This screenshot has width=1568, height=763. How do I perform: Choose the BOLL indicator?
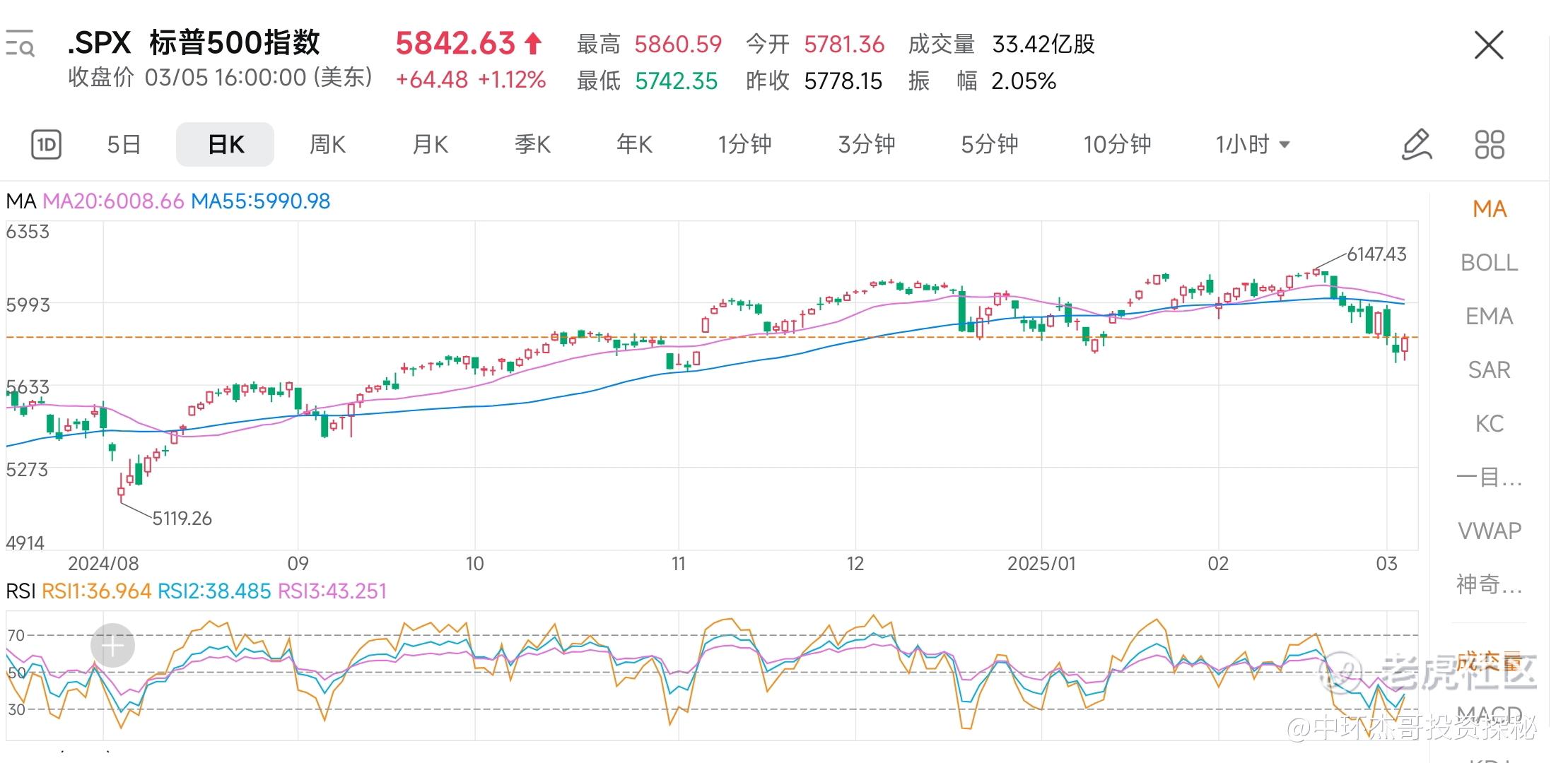[1490, 263]
